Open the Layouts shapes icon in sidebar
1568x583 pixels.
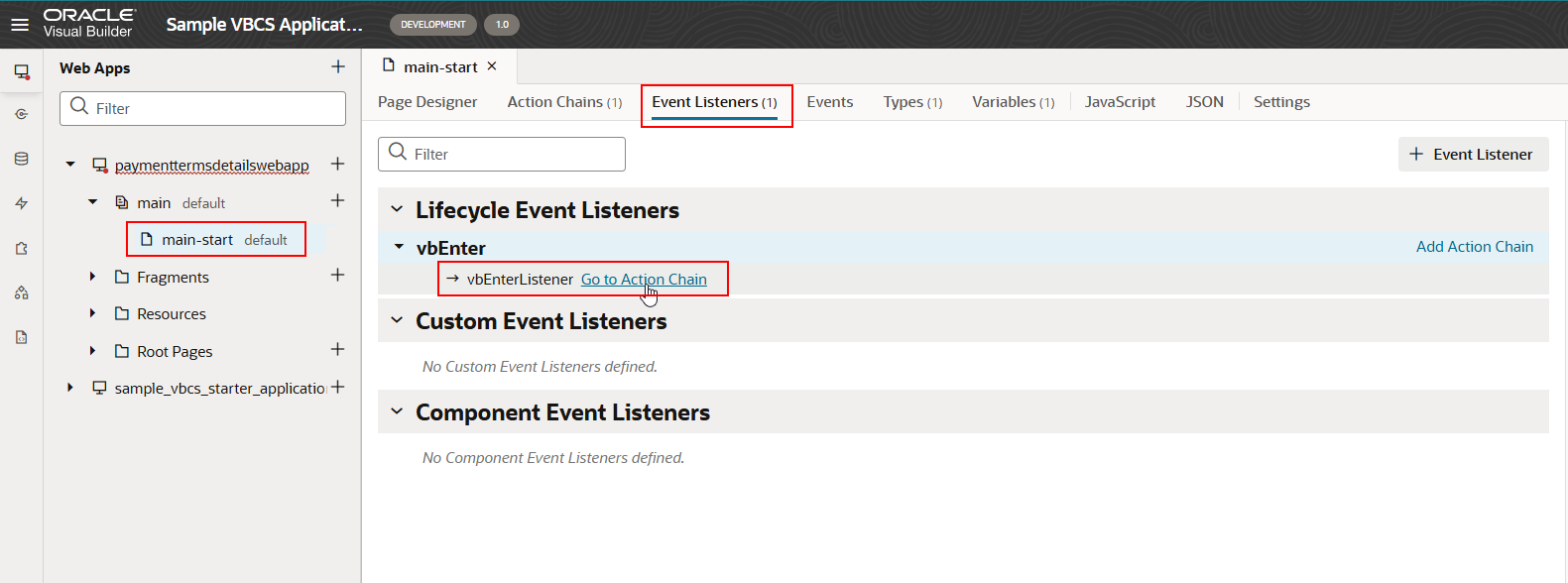(21, 292)
